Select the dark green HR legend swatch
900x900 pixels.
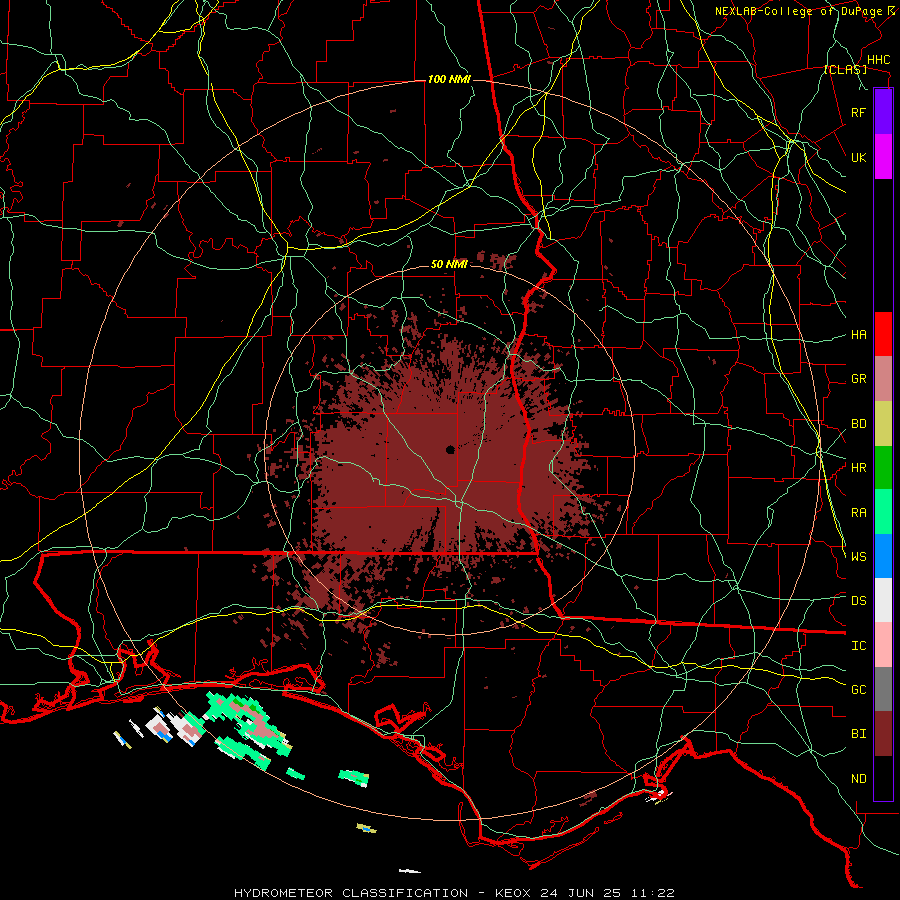pyautogui.click(x=883, y=468)
